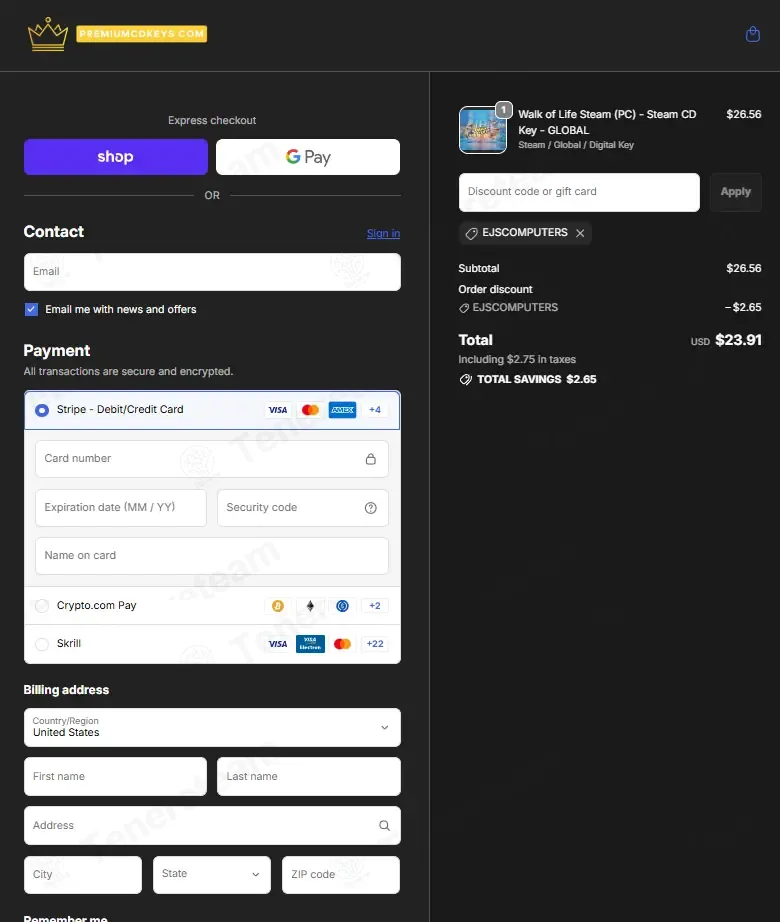Select Stripe Debit/Credit Card option

[x=42, y=410]
